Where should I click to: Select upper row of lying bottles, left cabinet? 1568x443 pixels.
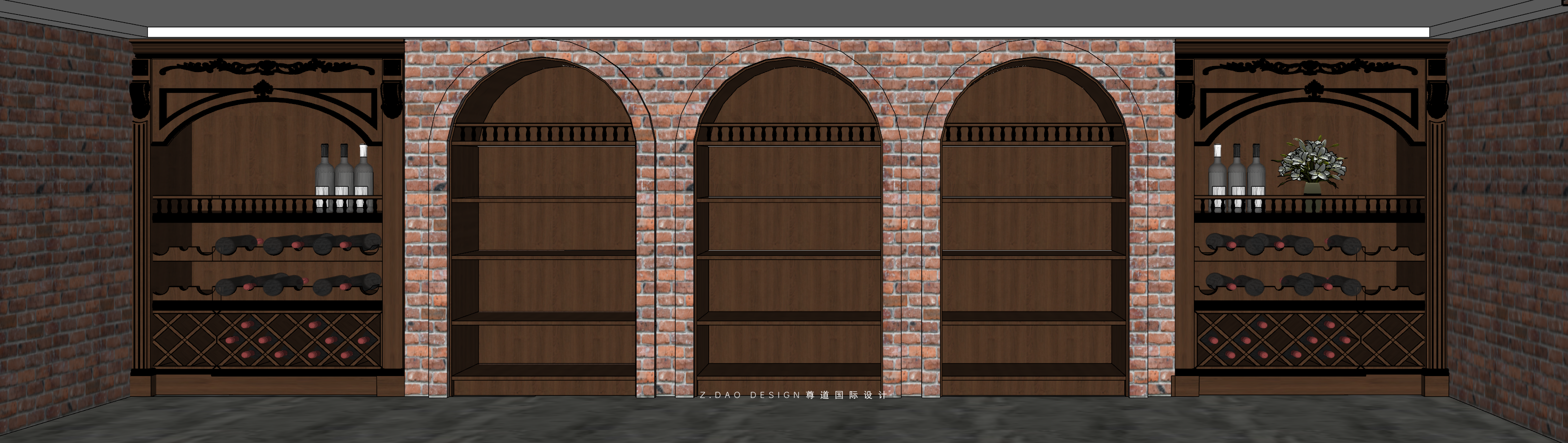(x=298, y=244)
